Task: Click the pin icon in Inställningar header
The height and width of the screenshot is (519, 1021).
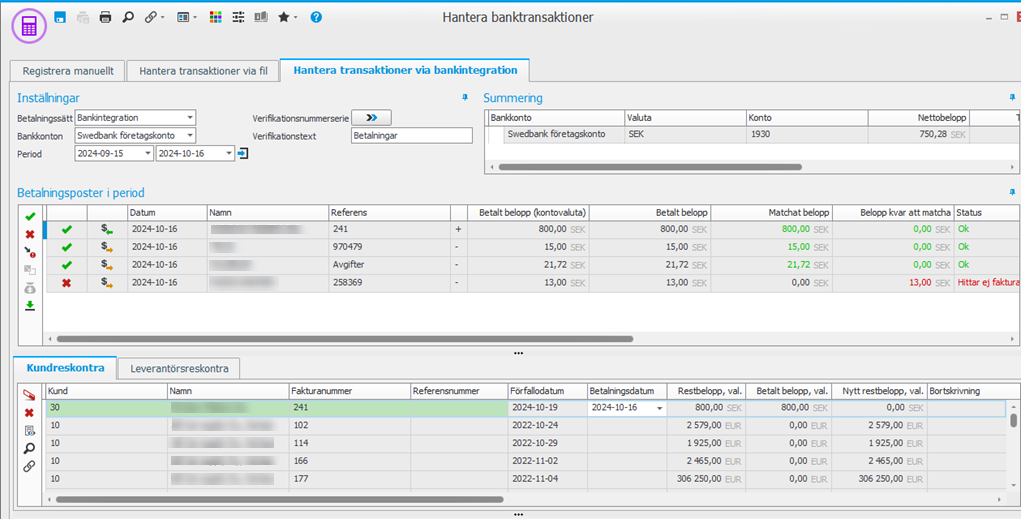Action: pos(465,97)
